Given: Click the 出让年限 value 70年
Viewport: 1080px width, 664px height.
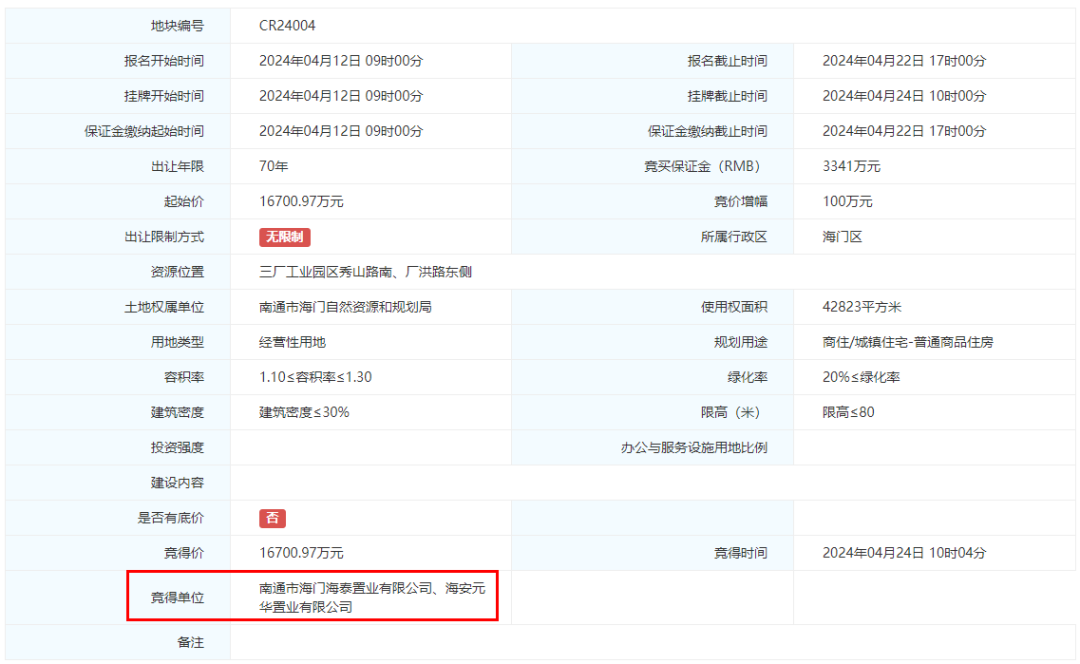Looking at the screenshot, I should pyautogui.click(x=273, y=166).
